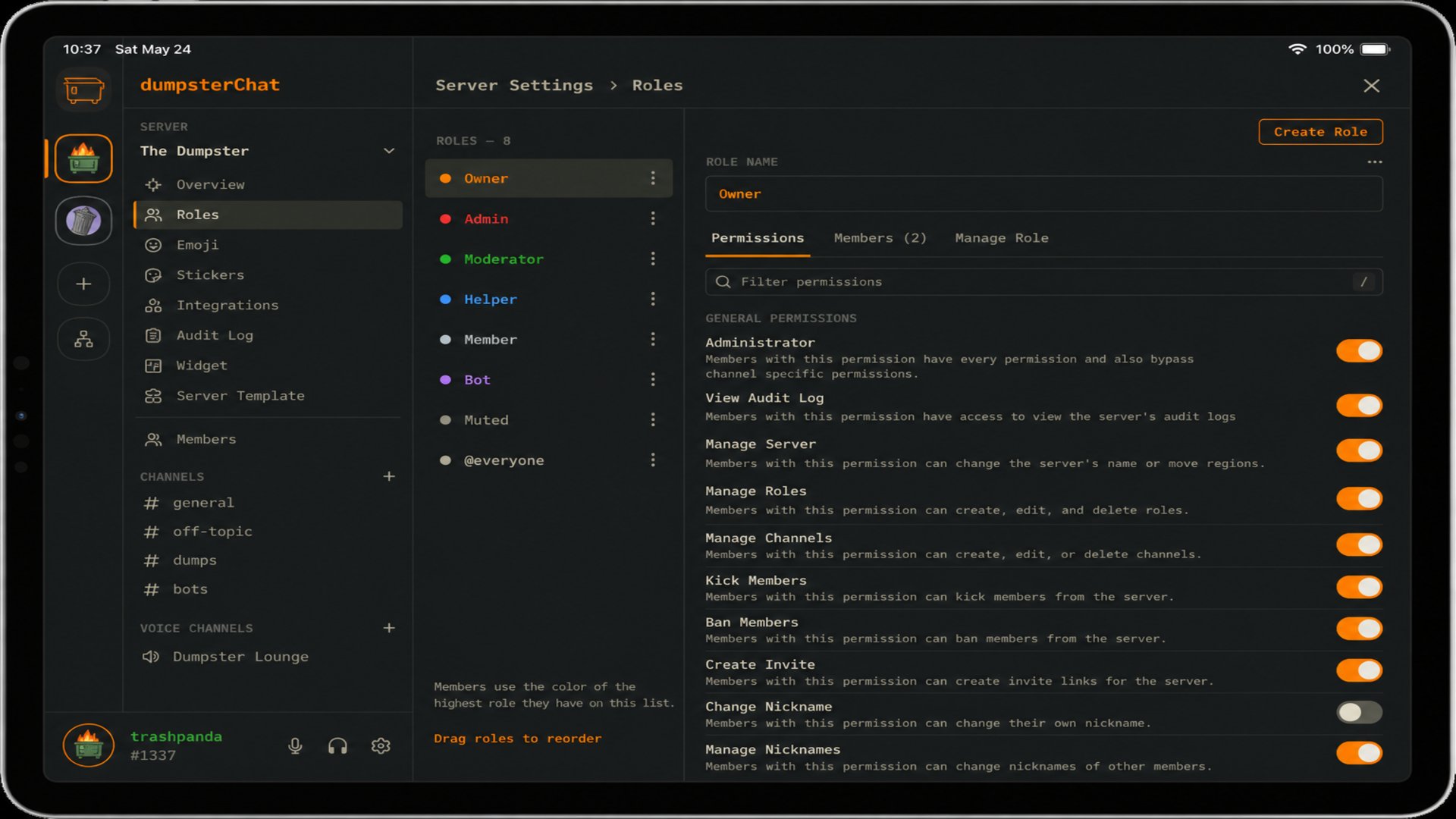
Task: Add a new server with plus icon
Action: tap(83, 284)
